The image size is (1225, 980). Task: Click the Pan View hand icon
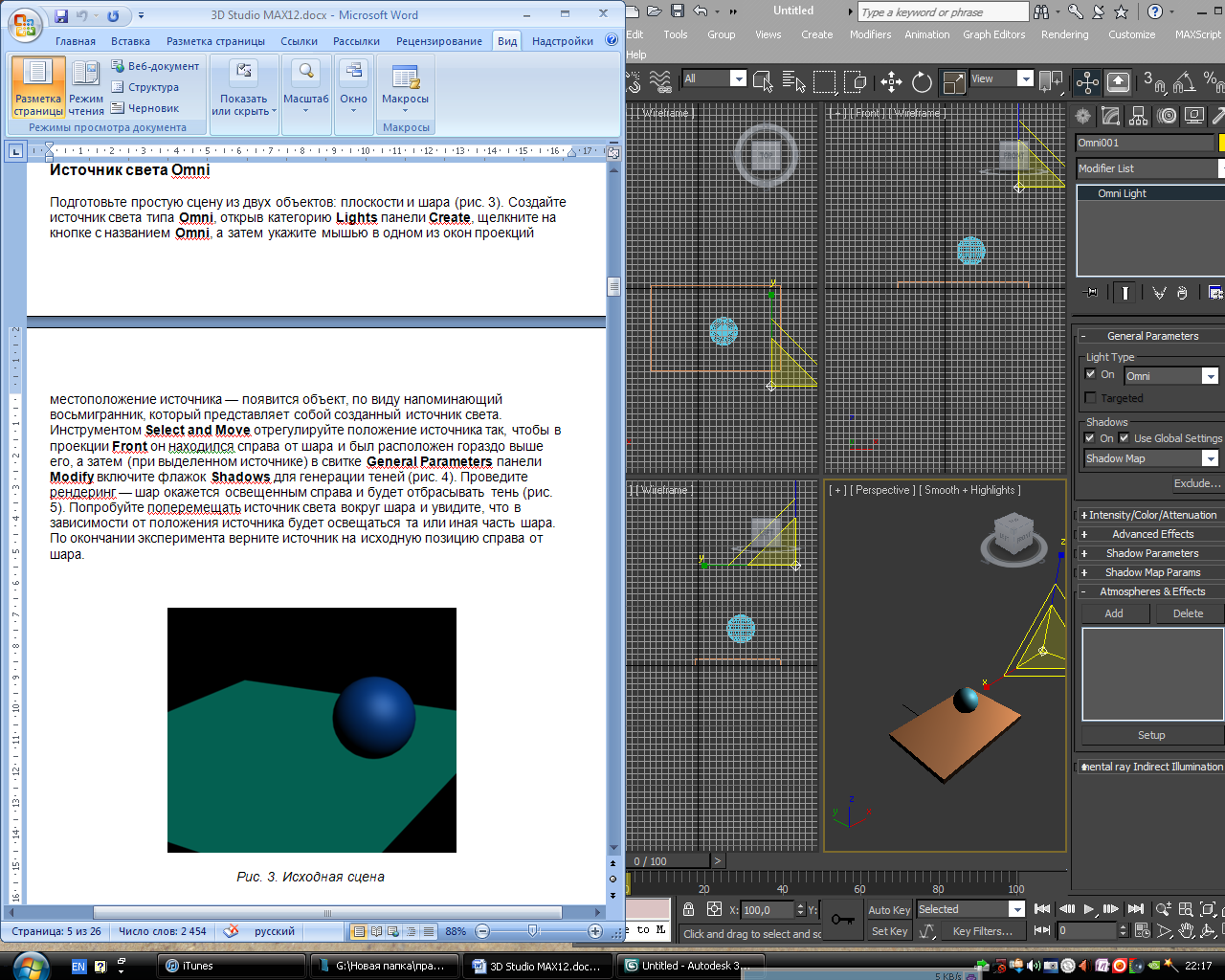tap(1186, 930)
